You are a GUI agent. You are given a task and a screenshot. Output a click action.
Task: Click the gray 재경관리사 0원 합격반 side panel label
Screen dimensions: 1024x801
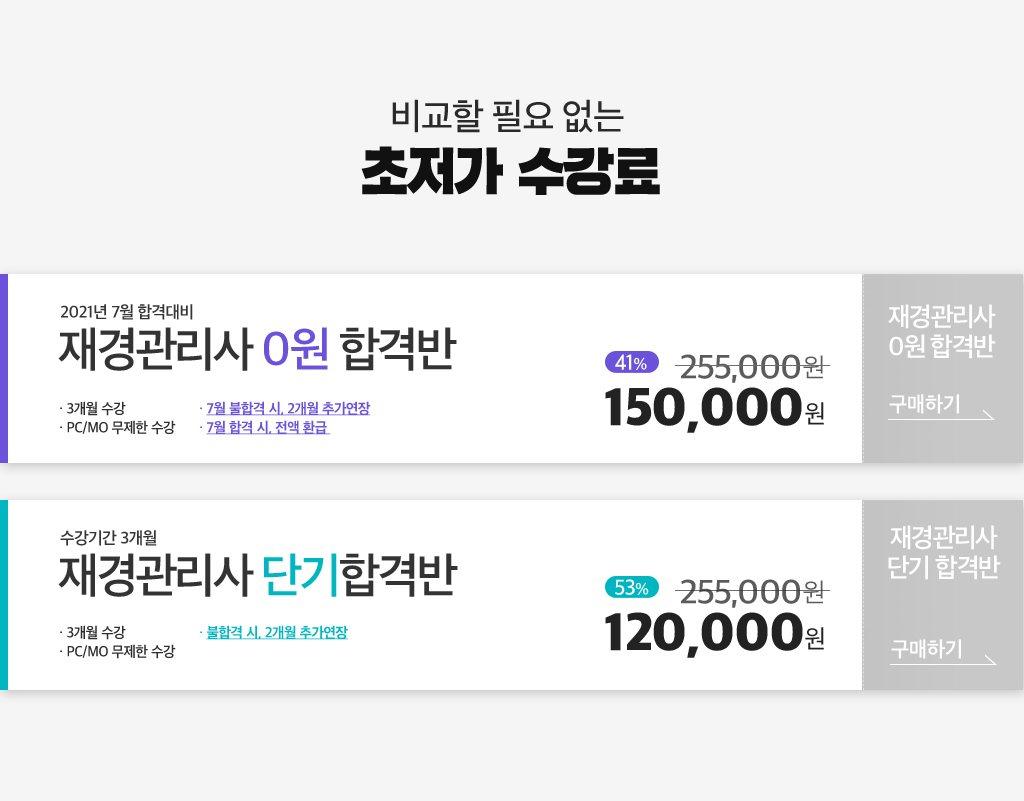941,331
